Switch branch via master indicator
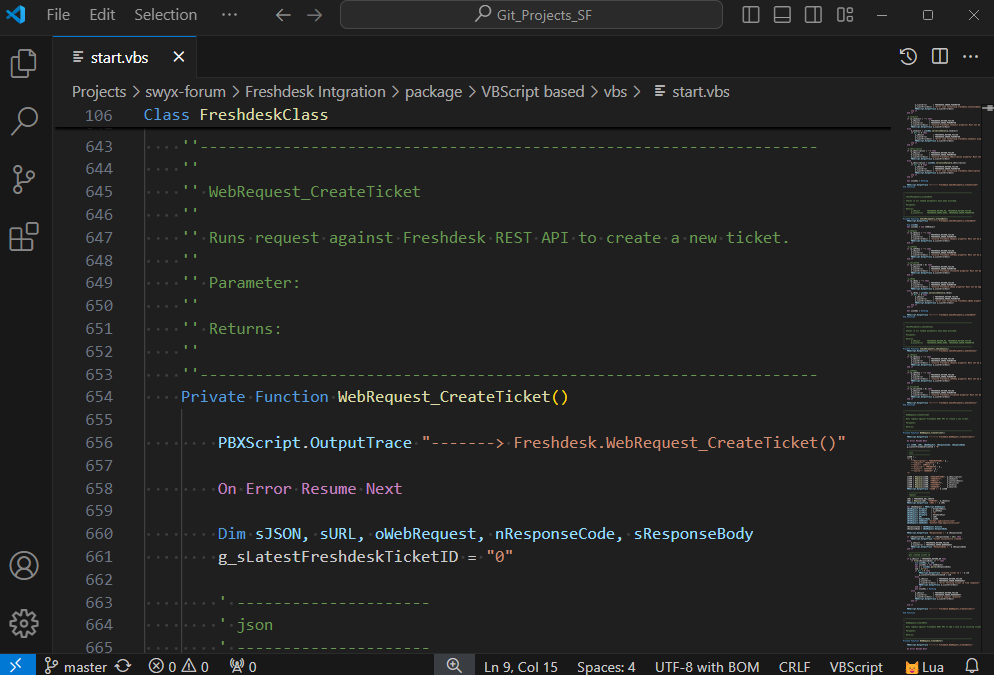Viewport: 994px width, 675px height. pos(75,667)
